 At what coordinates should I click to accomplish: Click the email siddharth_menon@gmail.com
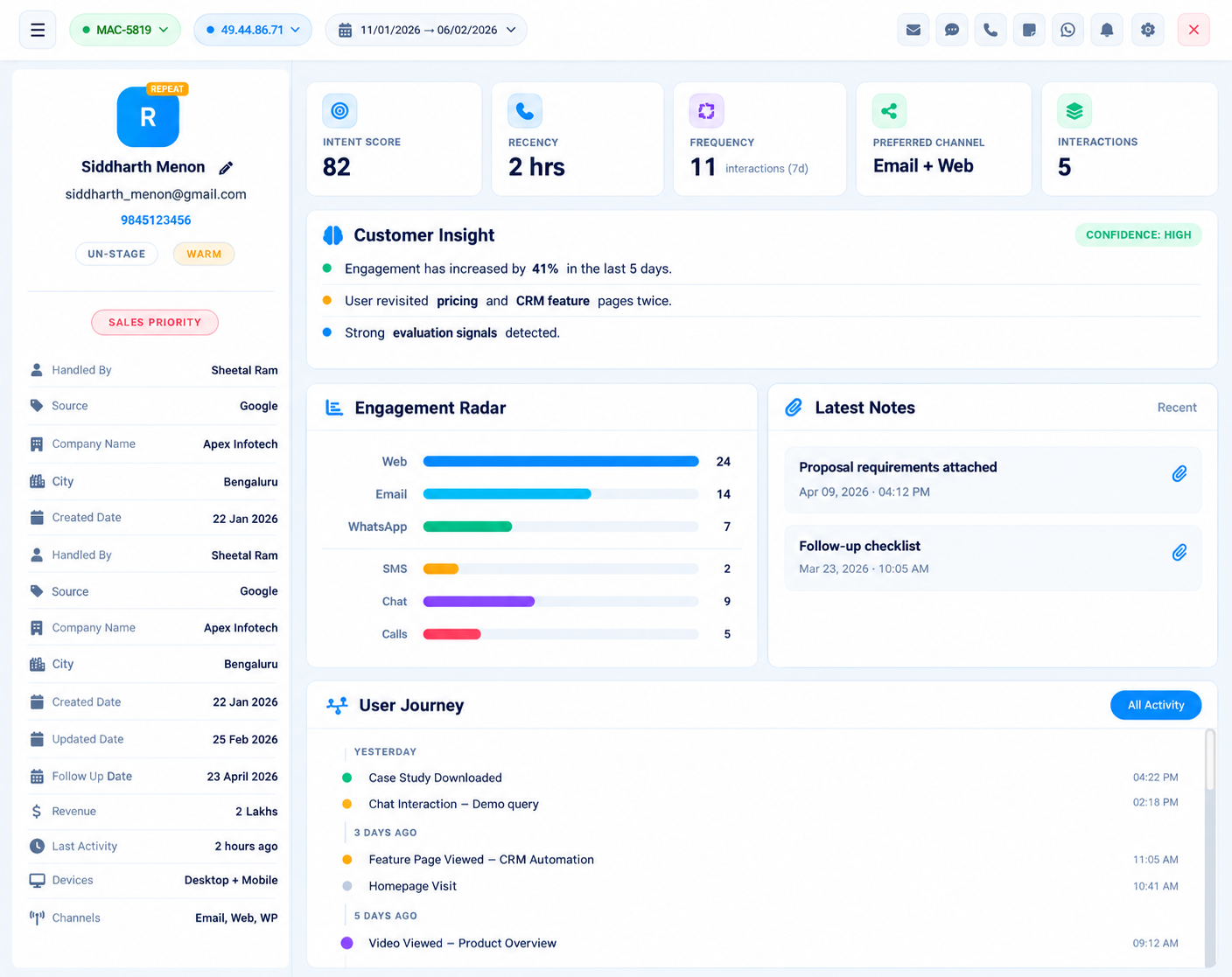click(156, 194)
